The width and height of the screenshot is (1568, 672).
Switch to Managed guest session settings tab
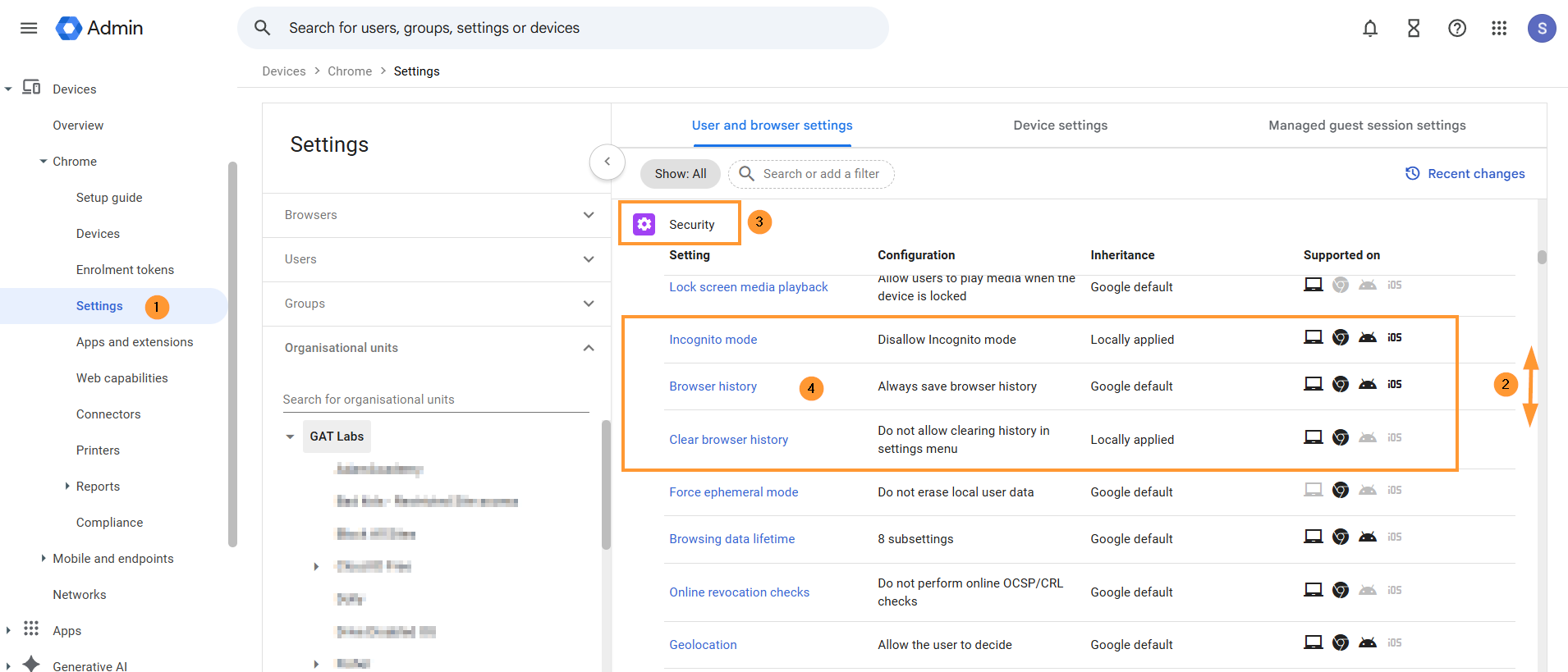click(1366, 126)
